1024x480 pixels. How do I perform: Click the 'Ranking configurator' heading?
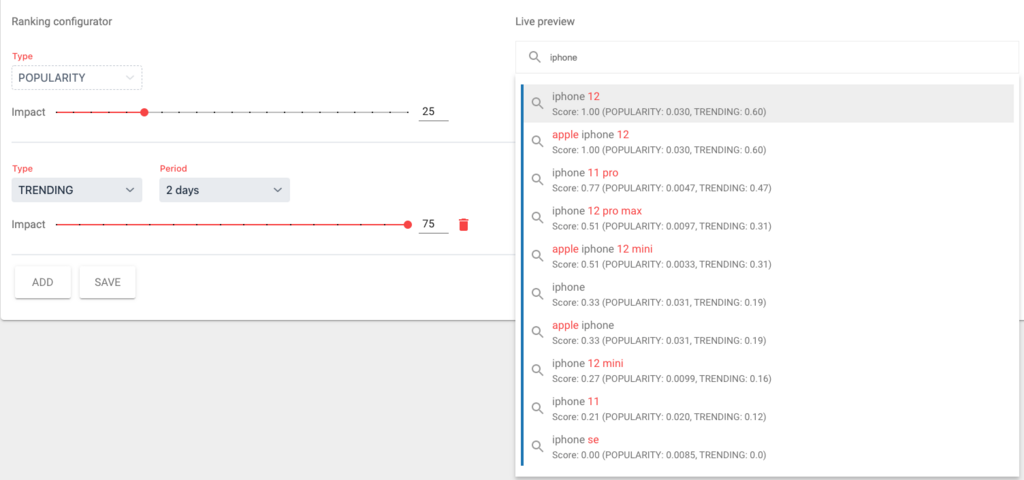62,22
